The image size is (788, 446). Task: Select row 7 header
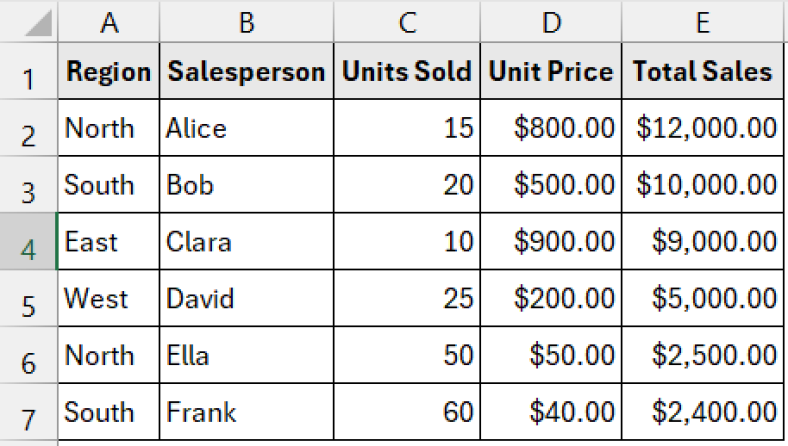[29, 412]
